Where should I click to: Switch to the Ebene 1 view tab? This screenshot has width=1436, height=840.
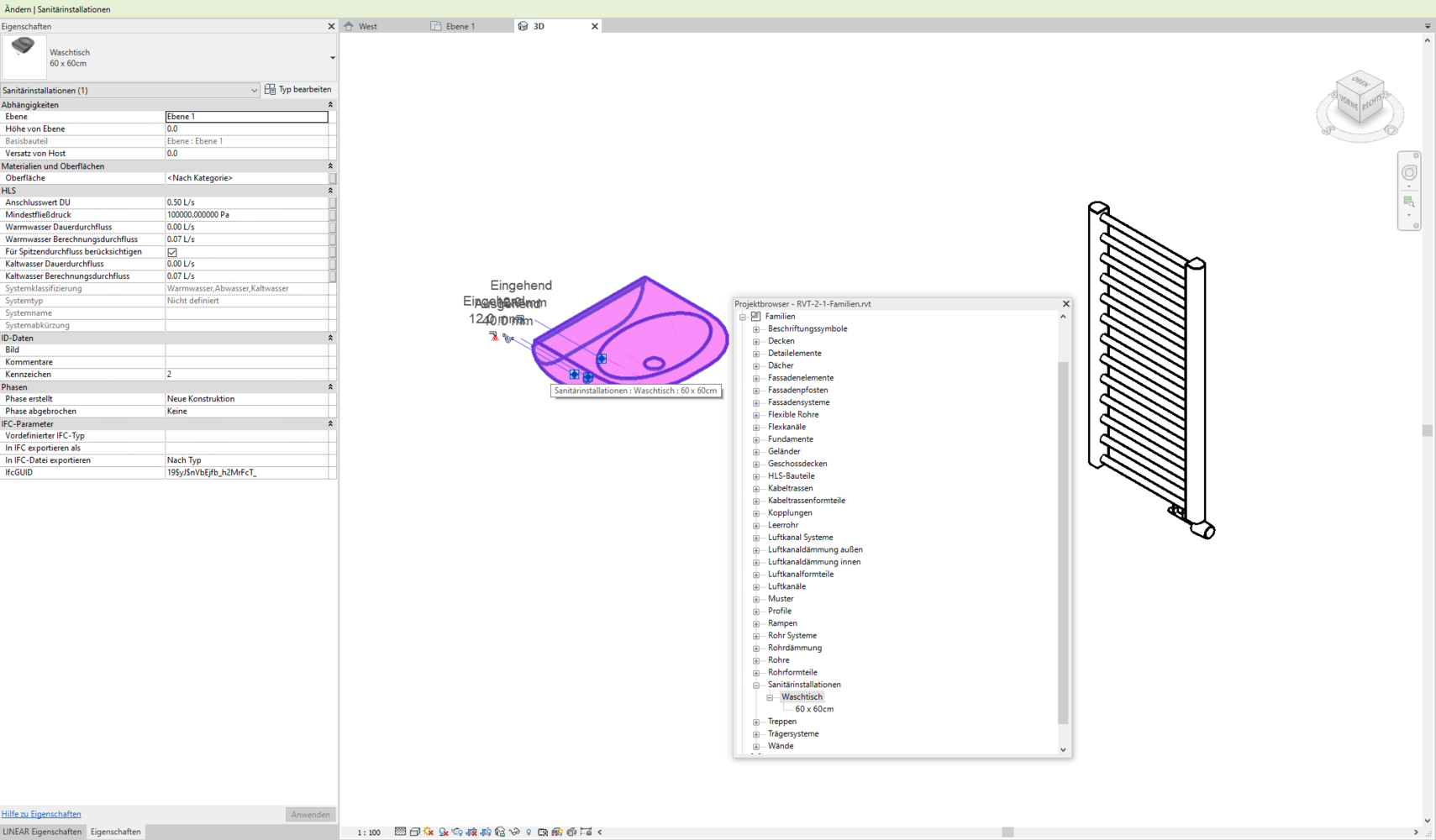point(460,26)
